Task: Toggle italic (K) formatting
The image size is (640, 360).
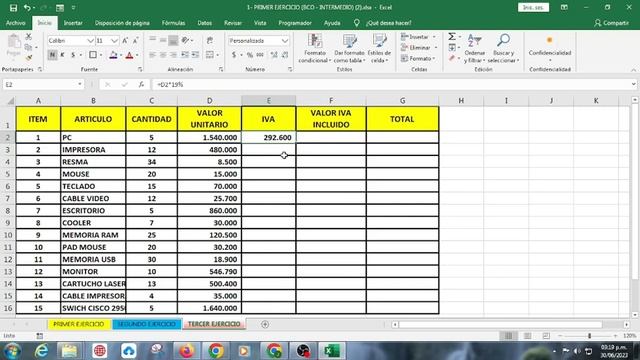Action: point(62,55)
